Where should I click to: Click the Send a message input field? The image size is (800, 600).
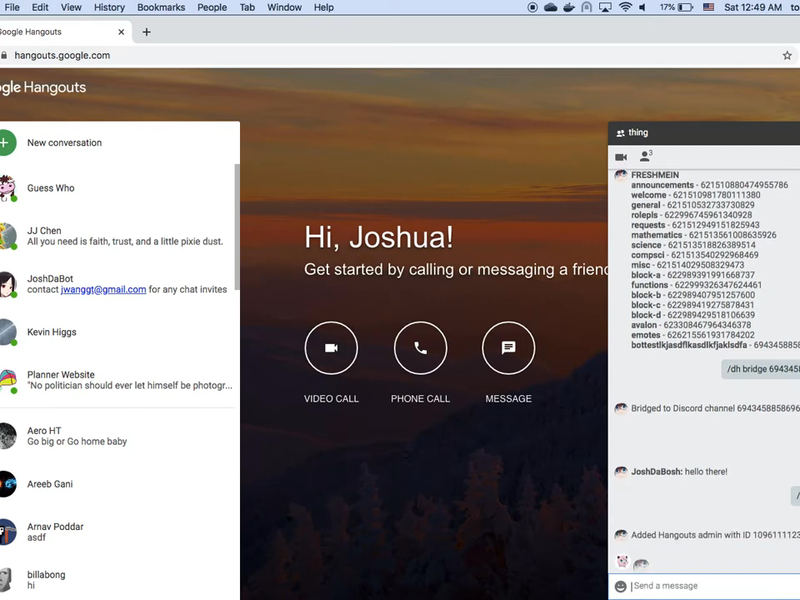tap(714, 586)
